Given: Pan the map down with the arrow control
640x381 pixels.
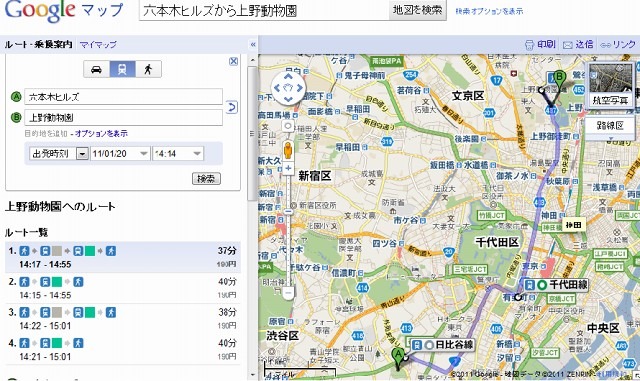Looking at the screenshot, I should pos(288,99).
